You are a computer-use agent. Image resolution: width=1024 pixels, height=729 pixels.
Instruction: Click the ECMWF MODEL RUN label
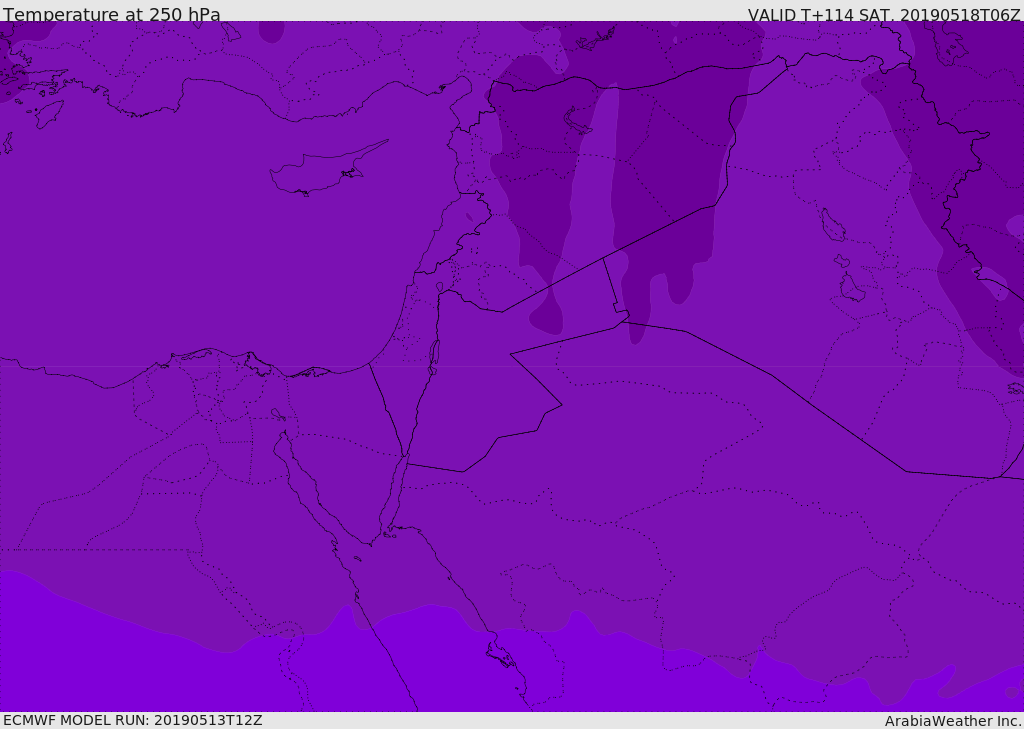click(x=133, y=720)
